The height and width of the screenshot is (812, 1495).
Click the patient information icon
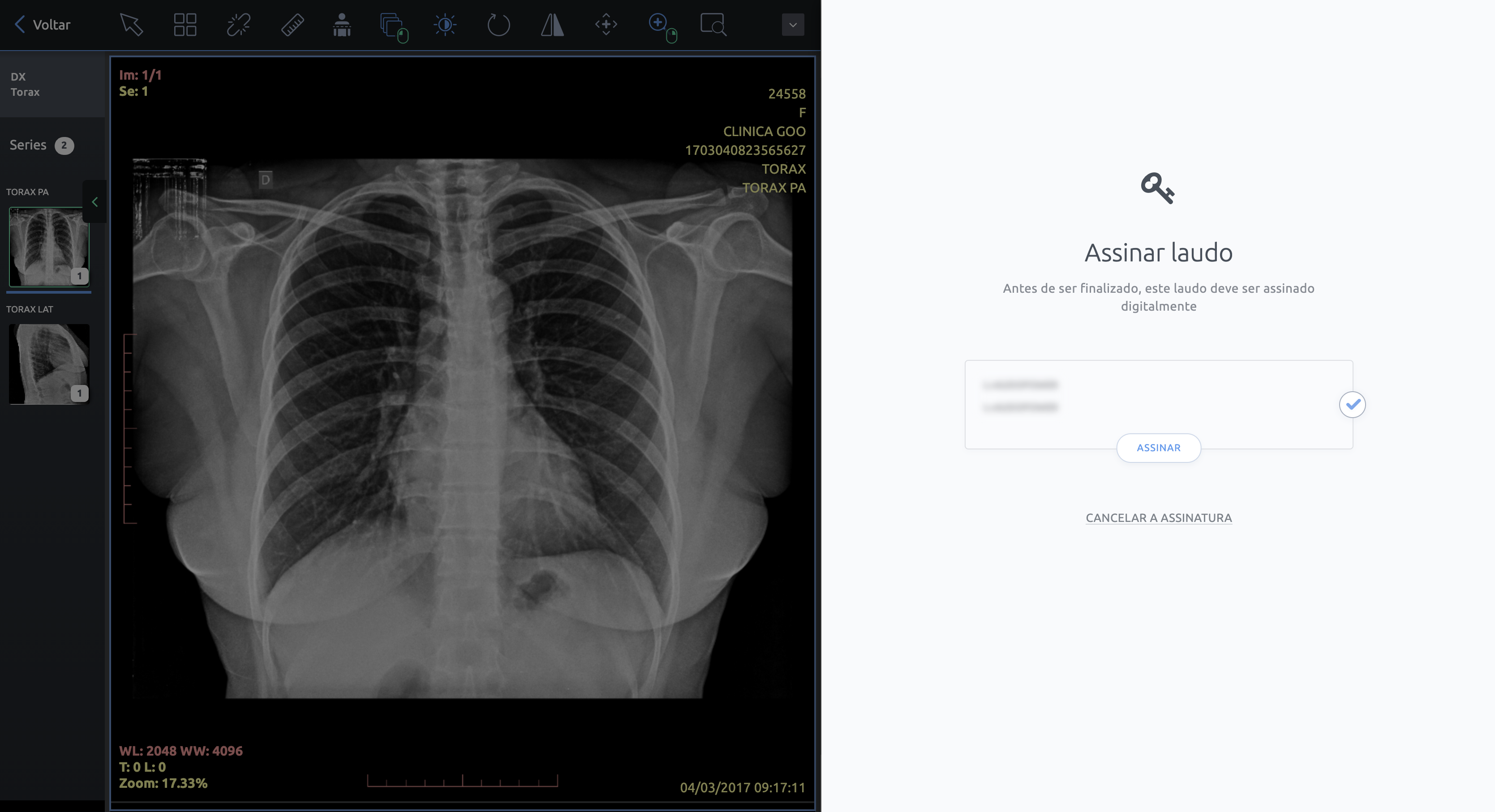point(342,25)
